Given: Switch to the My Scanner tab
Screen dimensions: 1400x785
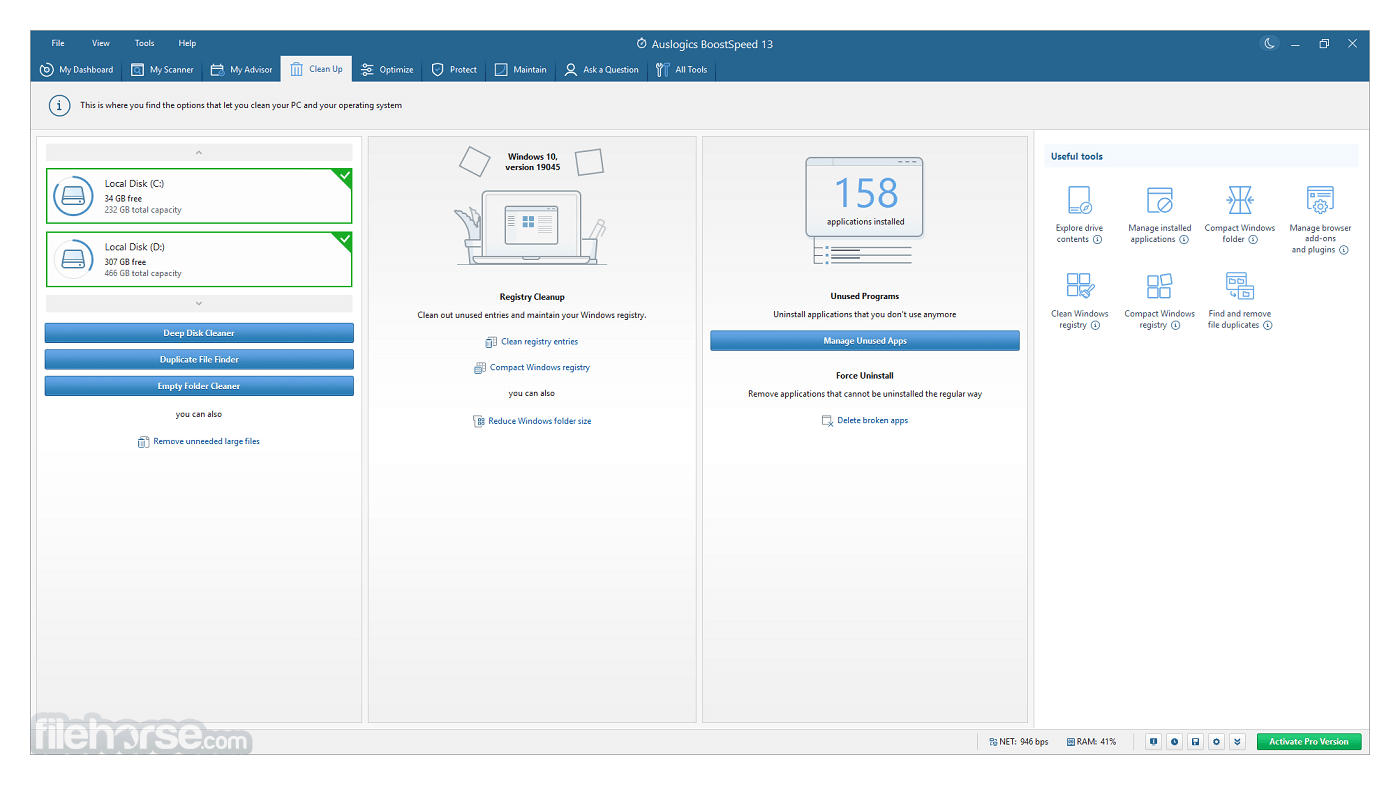Looking at the screenshot, I should click(162, 70).
